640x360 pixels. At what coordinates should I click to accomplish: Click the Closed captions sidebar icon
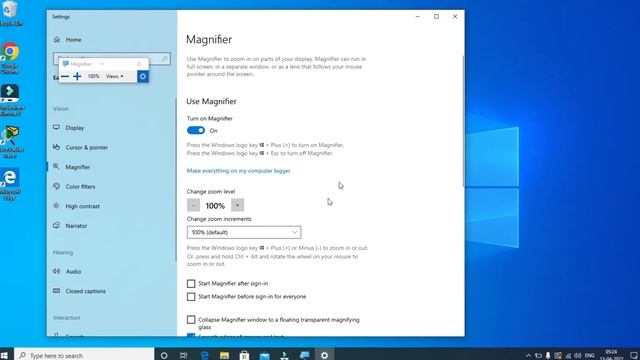coord(56,291)
